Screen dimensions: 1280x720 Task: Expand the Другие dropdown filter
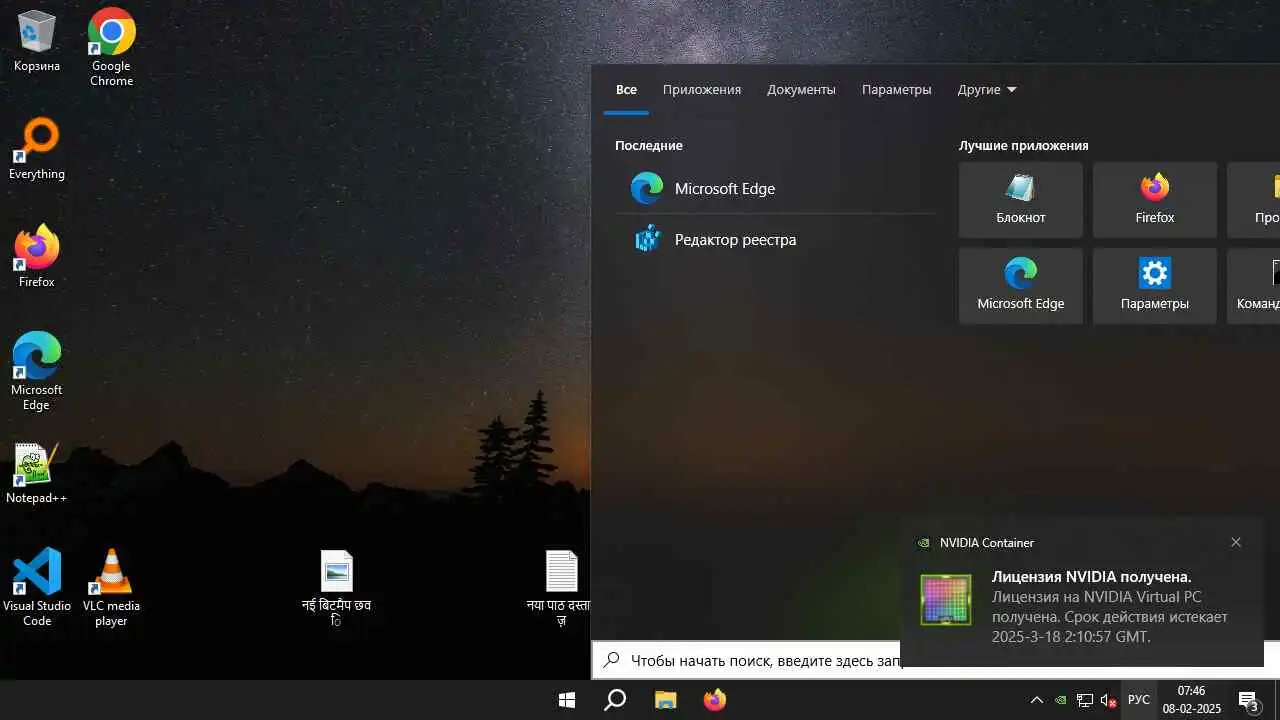coord(987,90)
